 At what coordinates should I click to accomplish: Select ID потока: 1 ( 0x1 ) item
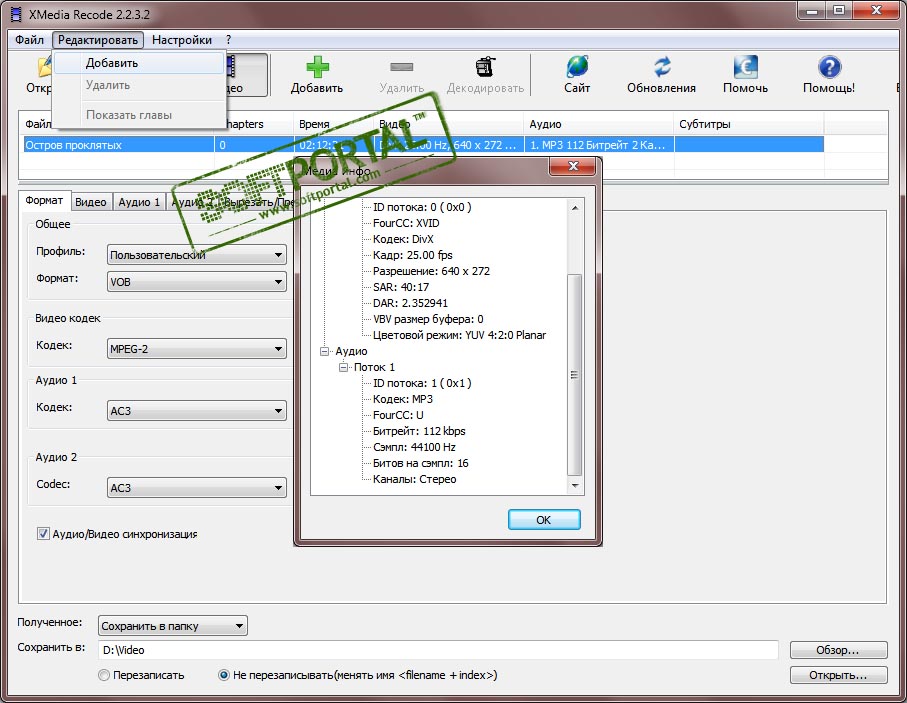point(422,383)
